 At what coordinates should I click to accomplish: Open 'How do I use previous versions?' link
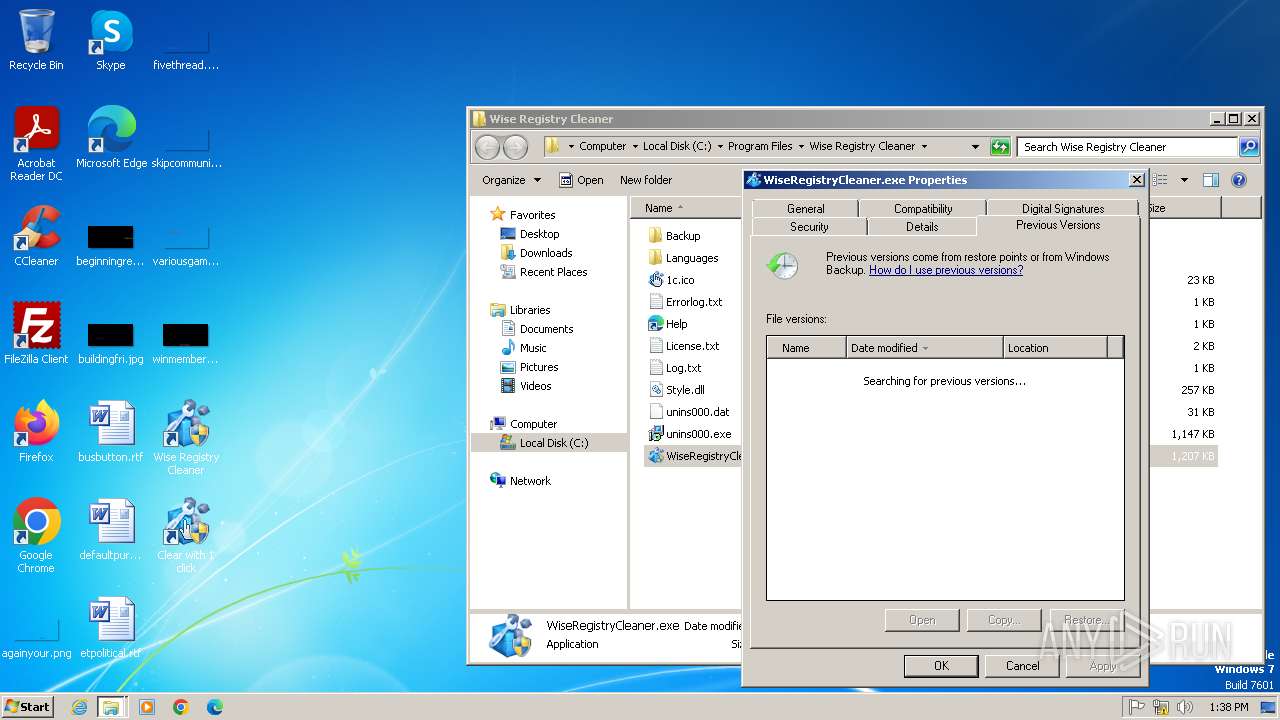946,270
